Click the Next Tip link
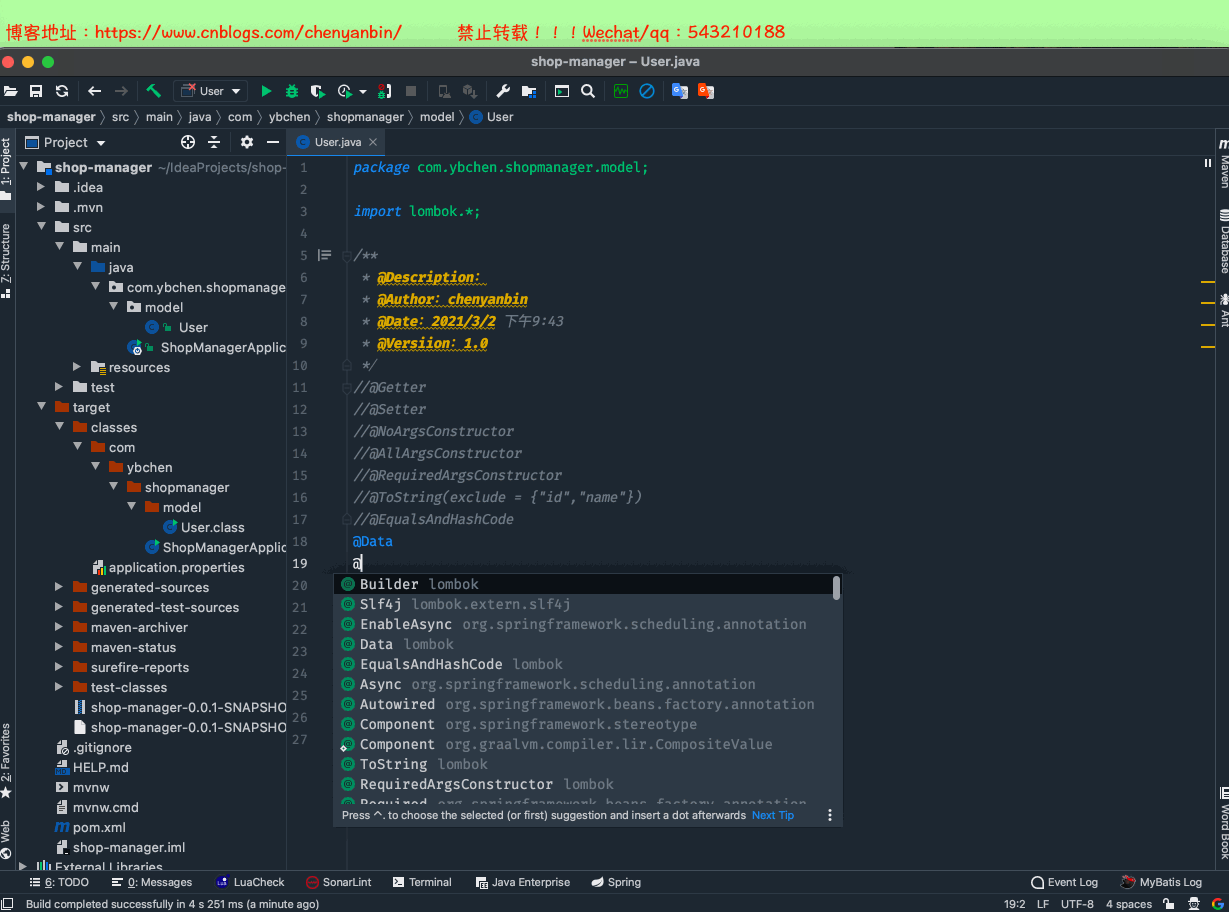The height and width of the screenshot is (912, 1229). coord(773,815)
